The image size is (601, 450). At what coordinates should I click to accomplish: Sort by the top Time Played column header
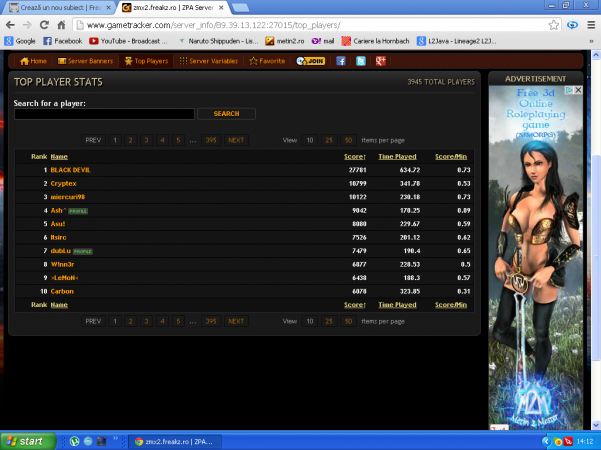coord(397,157)
